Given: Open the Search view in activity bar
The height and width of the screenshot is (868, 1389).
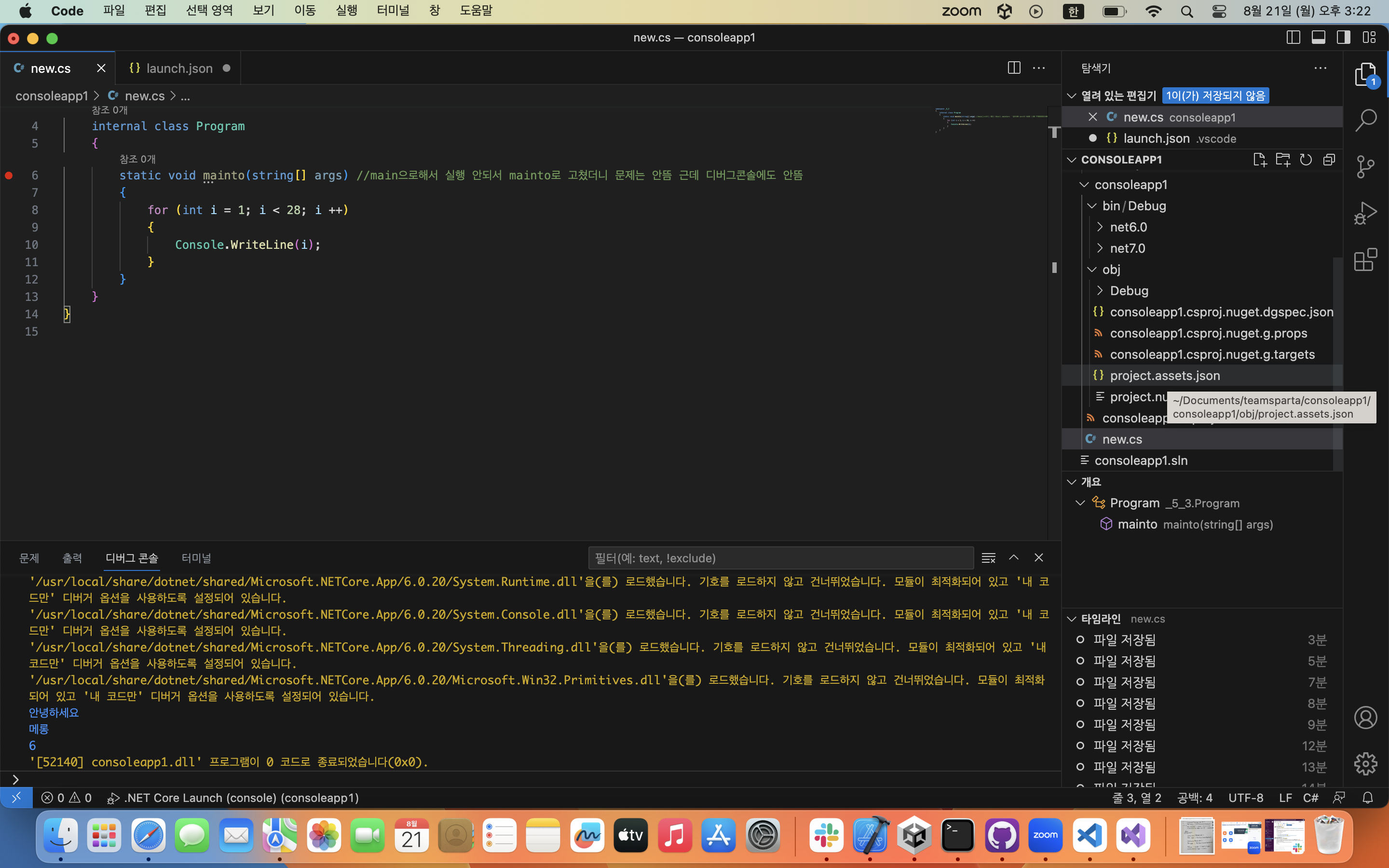Looking at the screenshot, I should click(x=1365, y=121).
